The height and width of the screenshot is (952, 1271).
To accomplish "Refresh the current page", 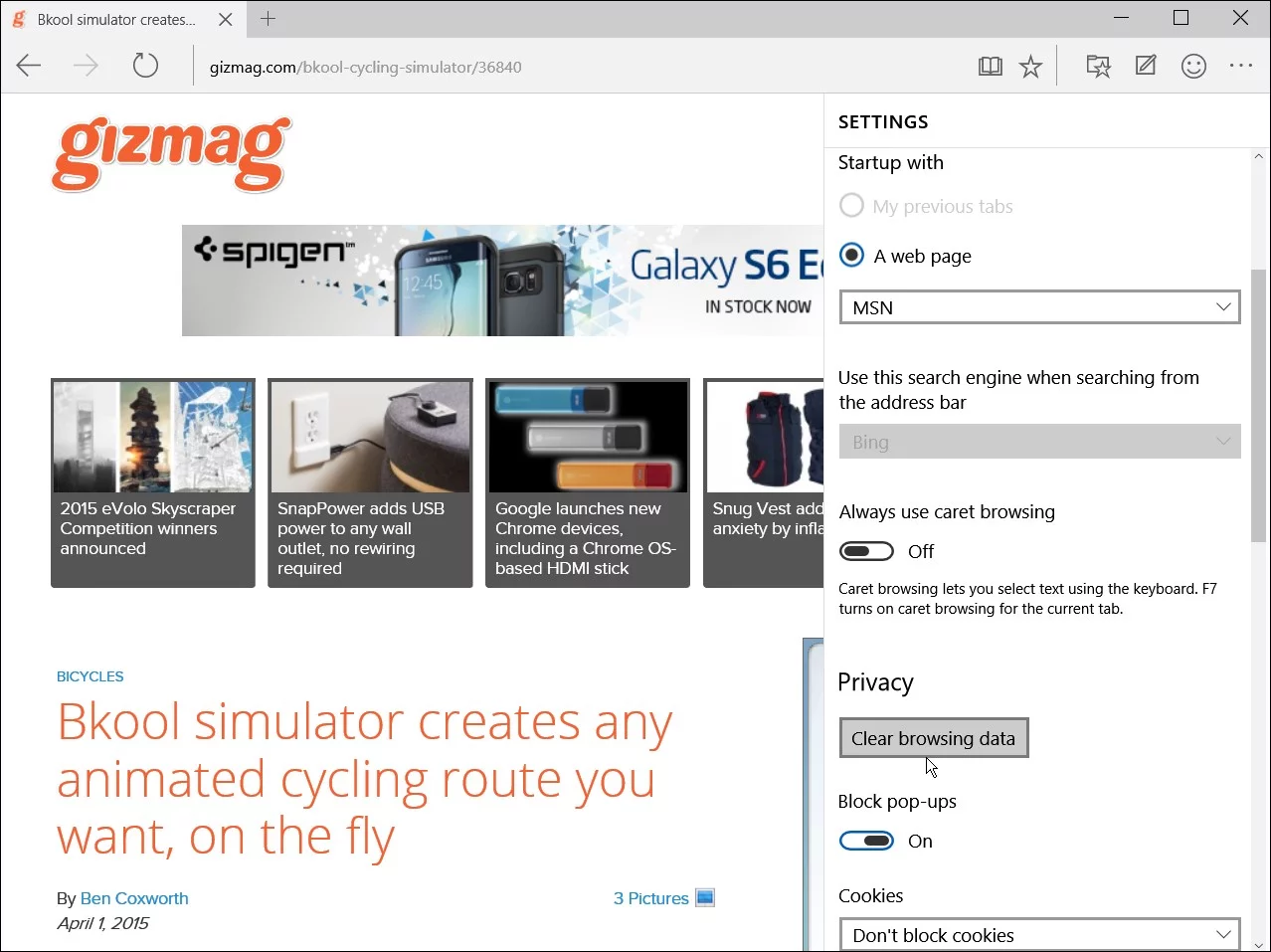I will pos(145,65).
